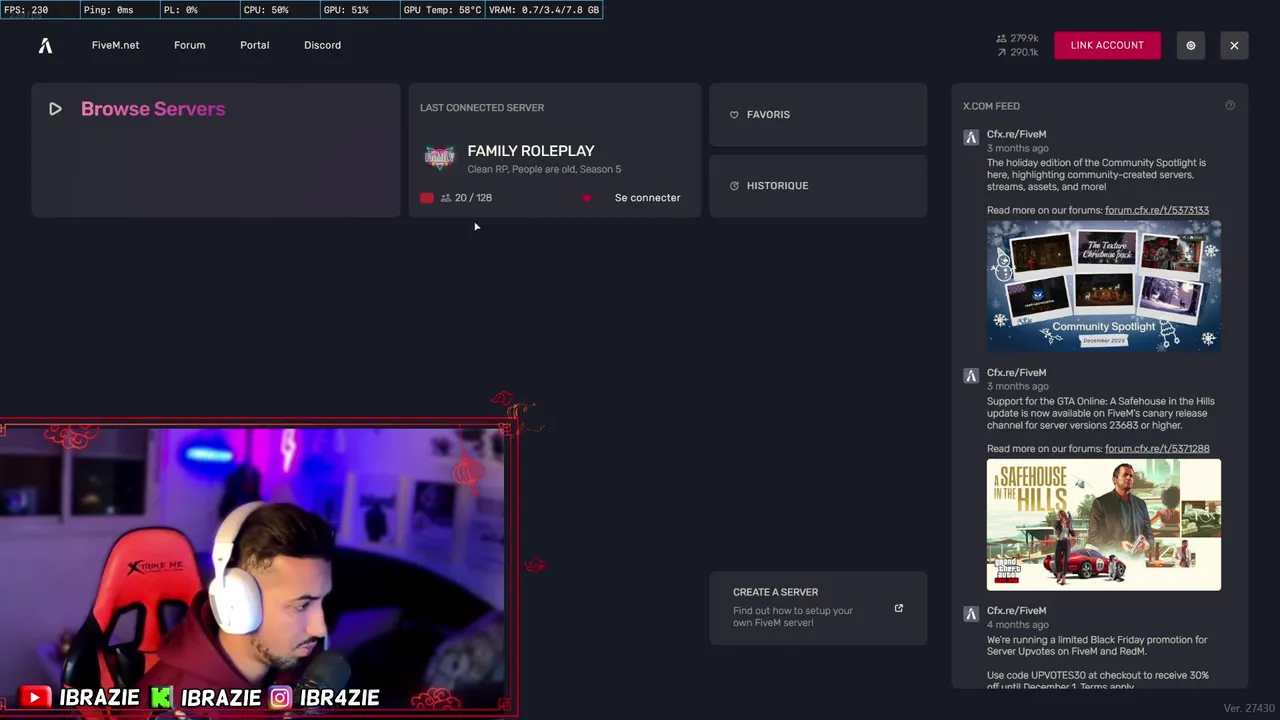
Task: Select FAMILY ROLEPLAY server title
Action: click(x=530, y=151)
